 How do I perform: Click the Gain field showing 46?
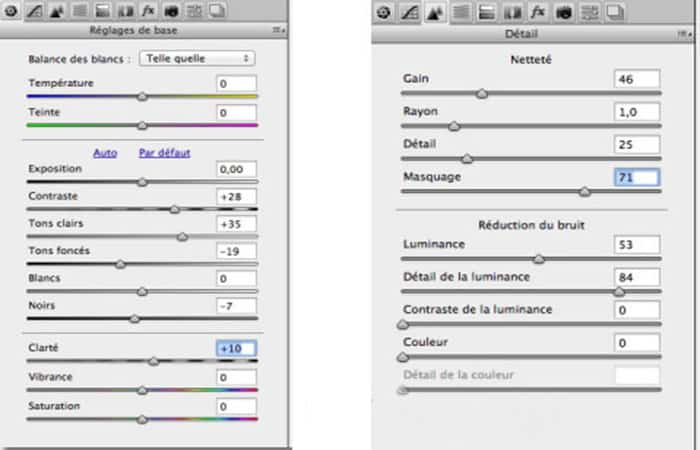(637, 79)
